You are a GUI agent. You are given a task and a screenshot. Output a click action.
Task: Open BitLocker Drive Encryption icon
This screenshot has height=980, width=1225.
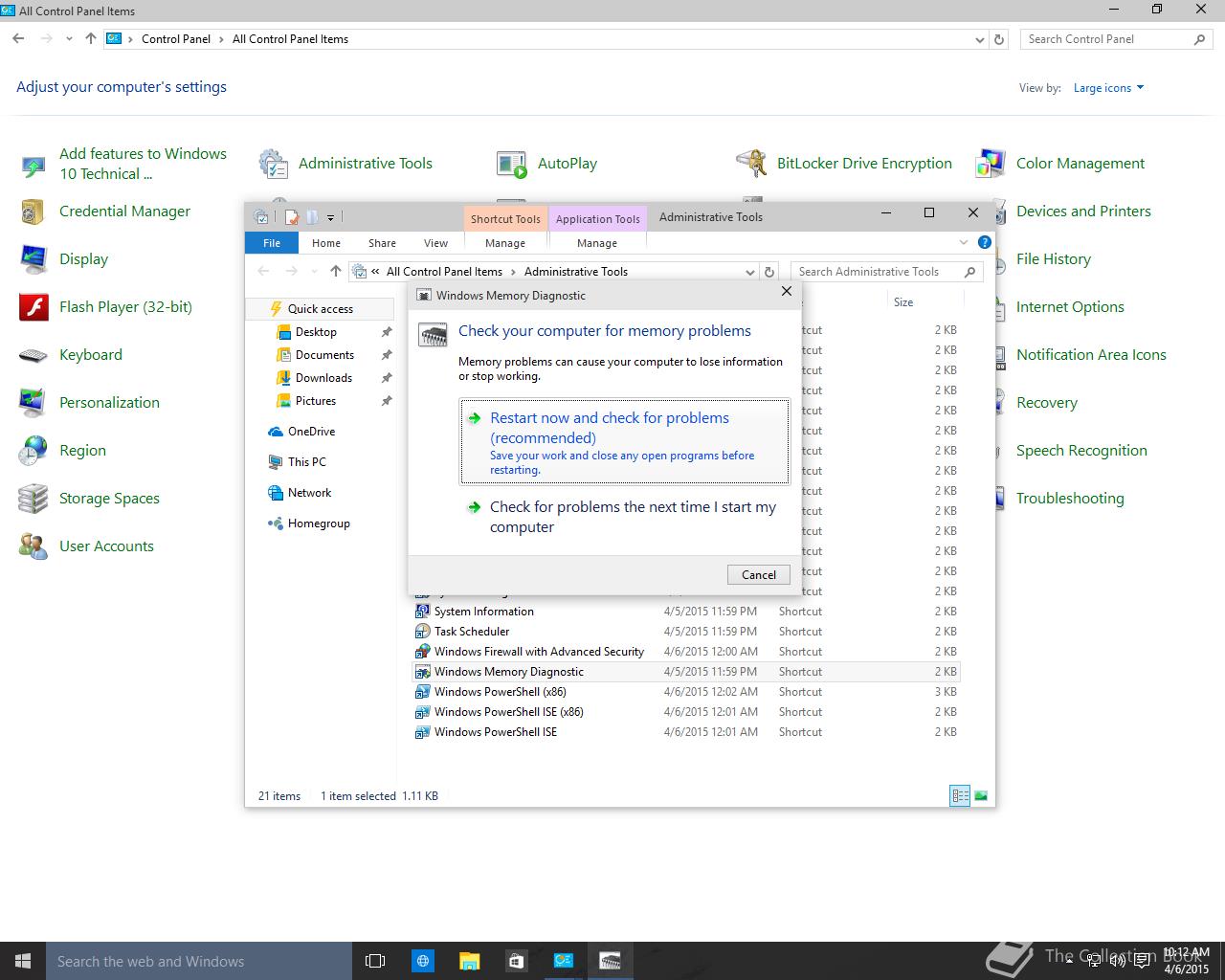751,164
